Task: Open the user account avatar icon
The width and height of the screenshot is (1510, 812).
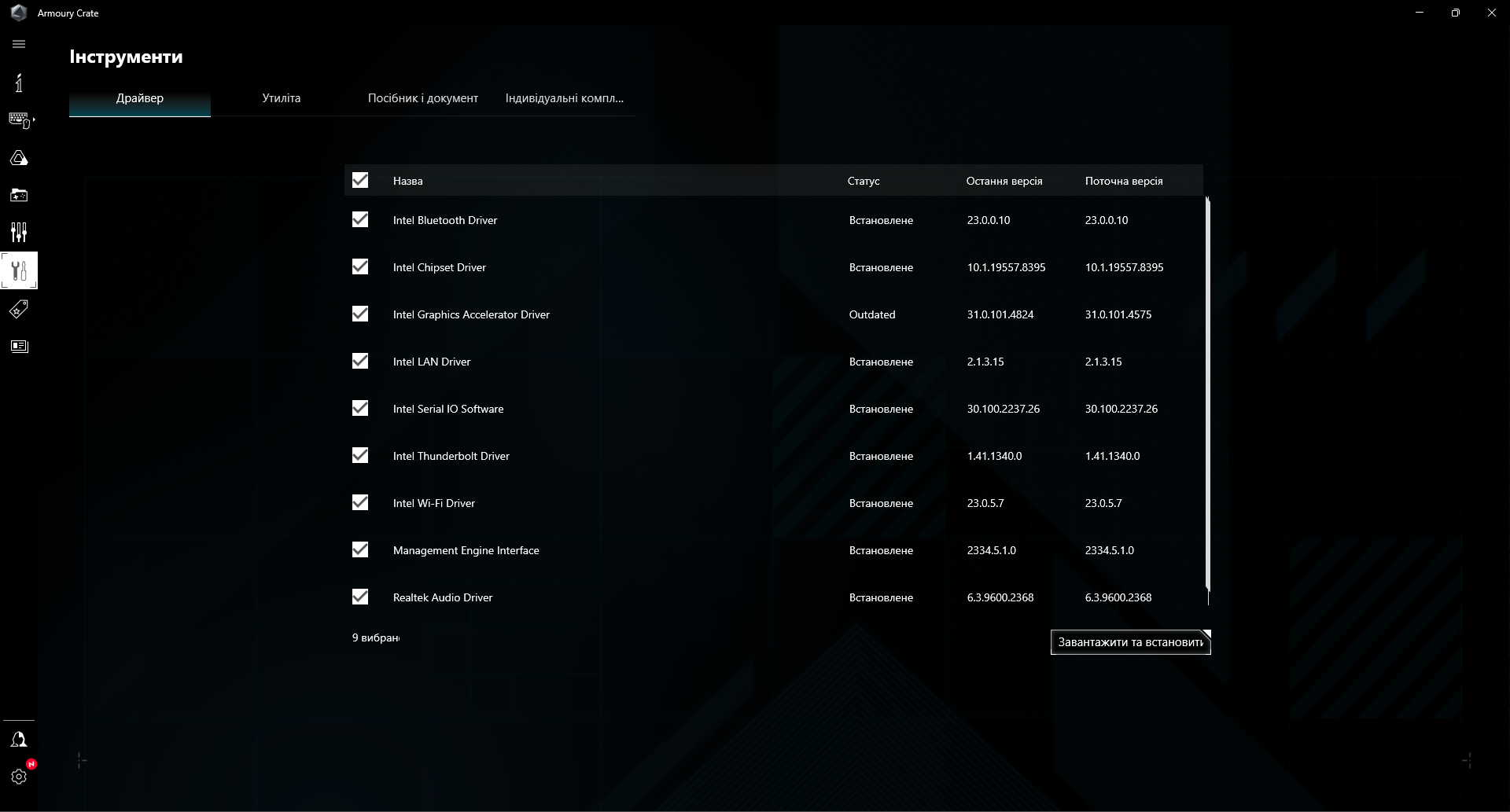Action: [x=19, y=739]
